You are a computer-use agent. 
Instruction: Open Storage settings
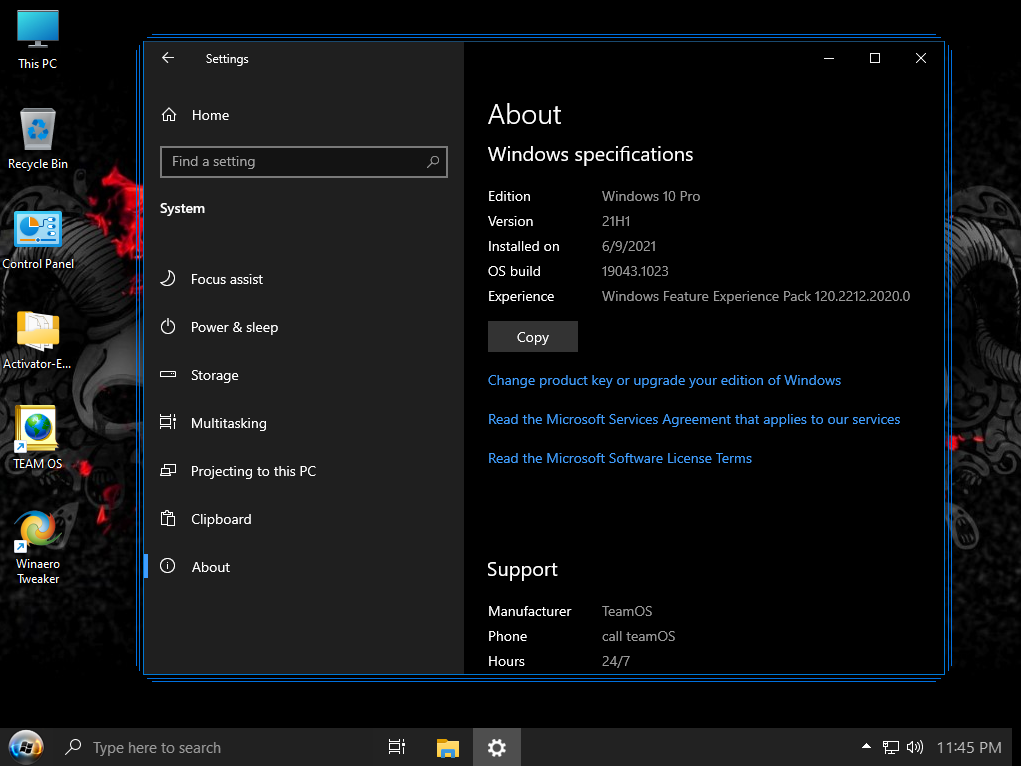303,375
